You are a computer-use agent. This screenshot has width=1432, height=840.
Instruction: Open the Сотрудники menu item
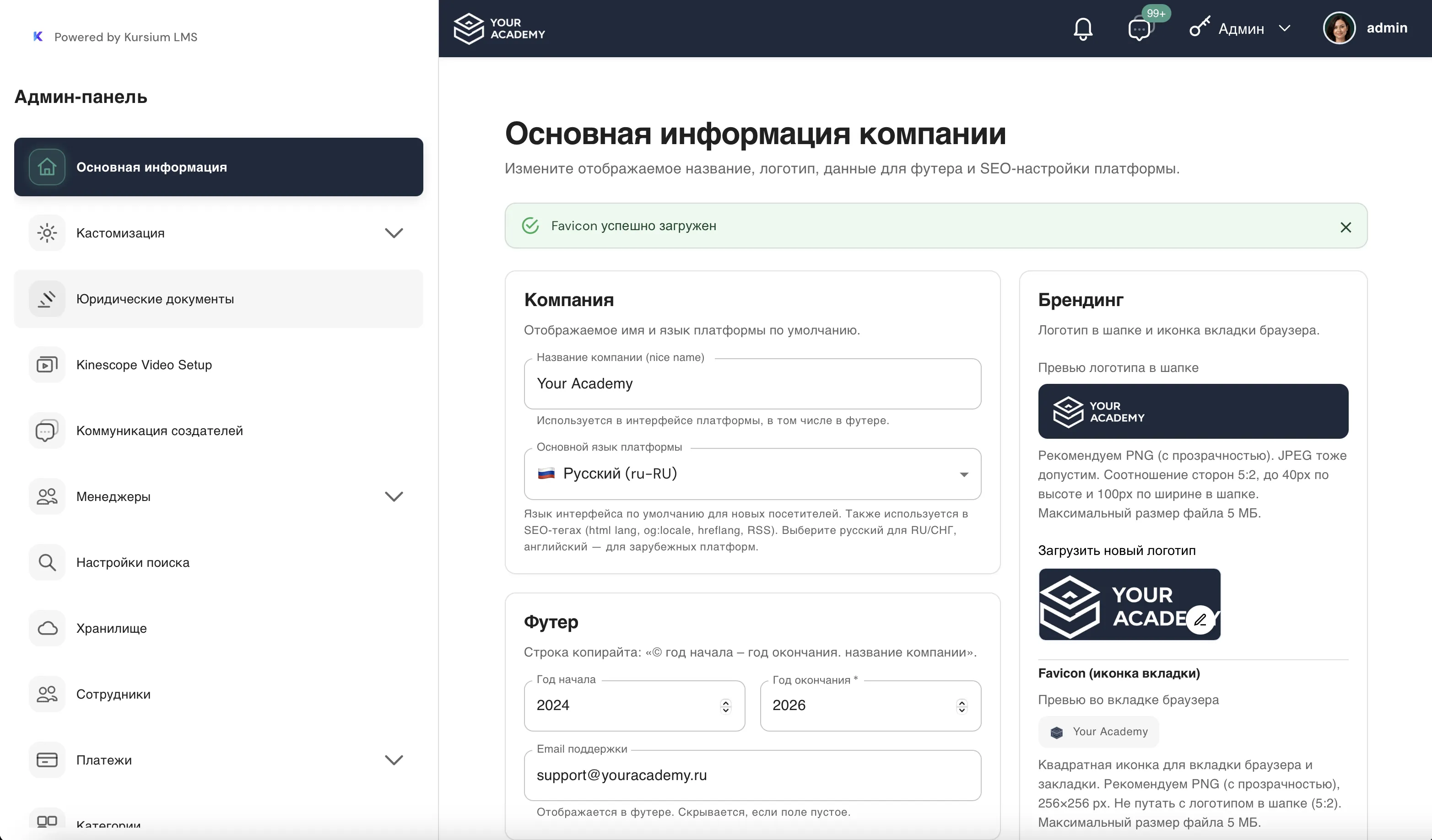218,694
